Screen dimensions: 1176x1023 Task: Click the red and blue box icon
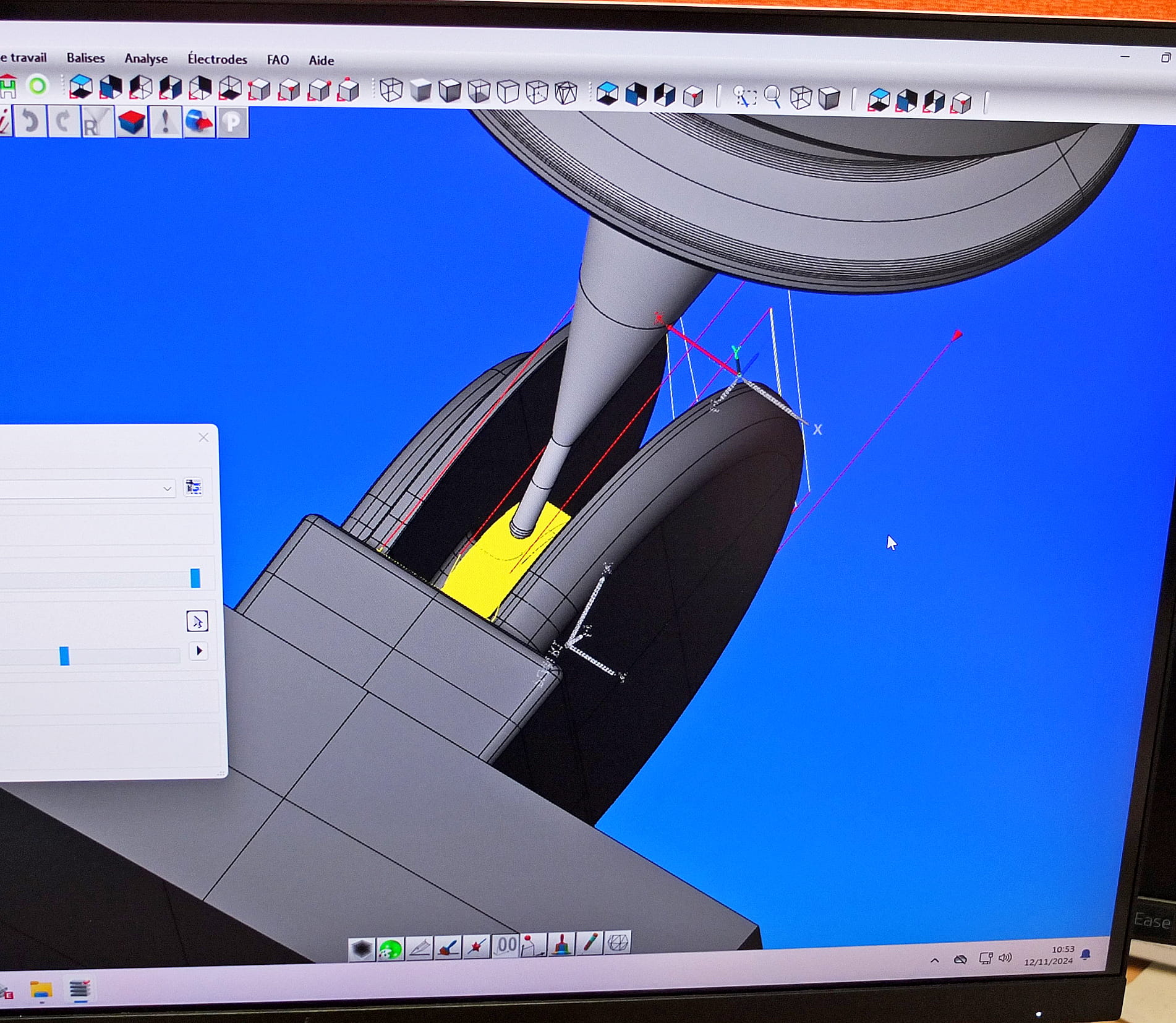pos(130,122)
